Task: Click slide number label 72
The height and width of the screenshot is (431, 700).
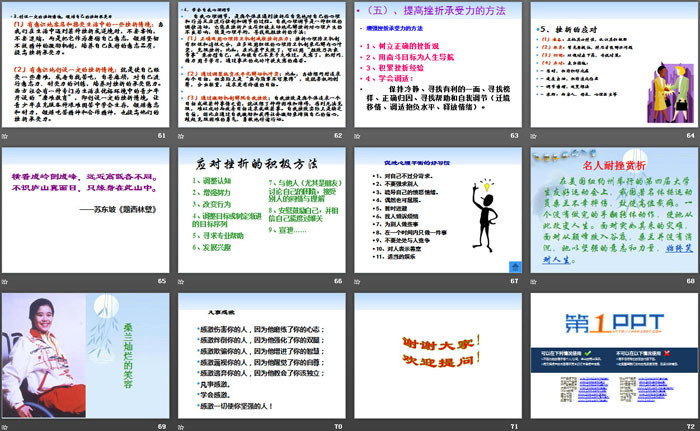Action: (691, 427)
